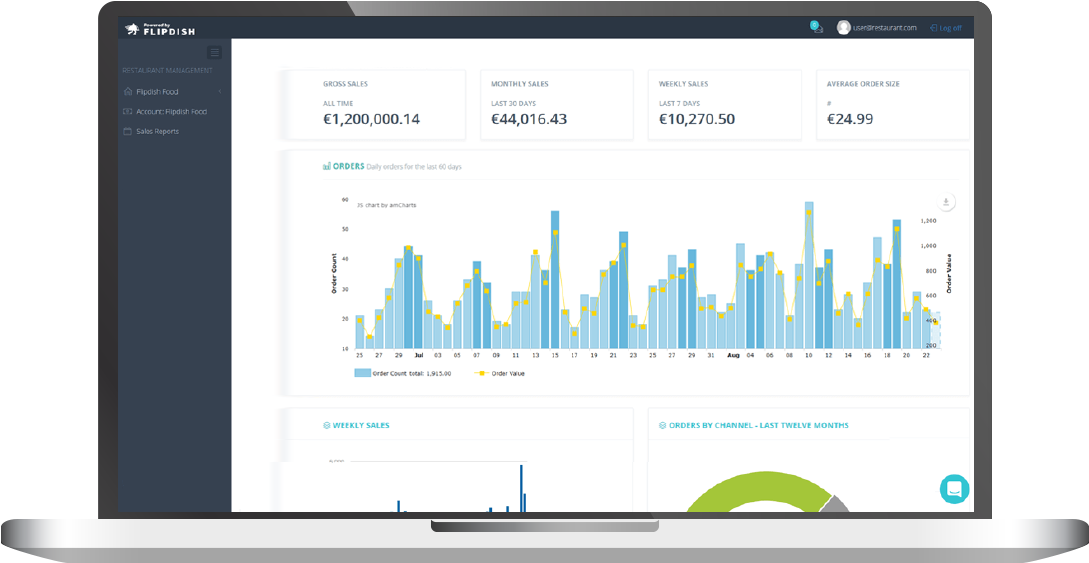Open Account: Flipdish Food sidebar item

[173, 112]
